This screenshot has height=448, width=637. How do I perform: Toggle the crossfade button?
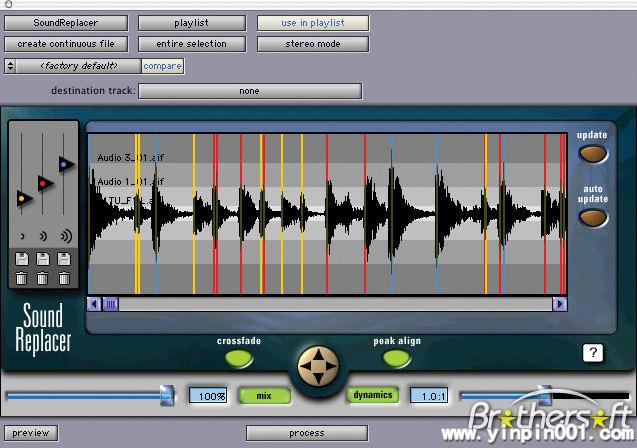(238, 358)
